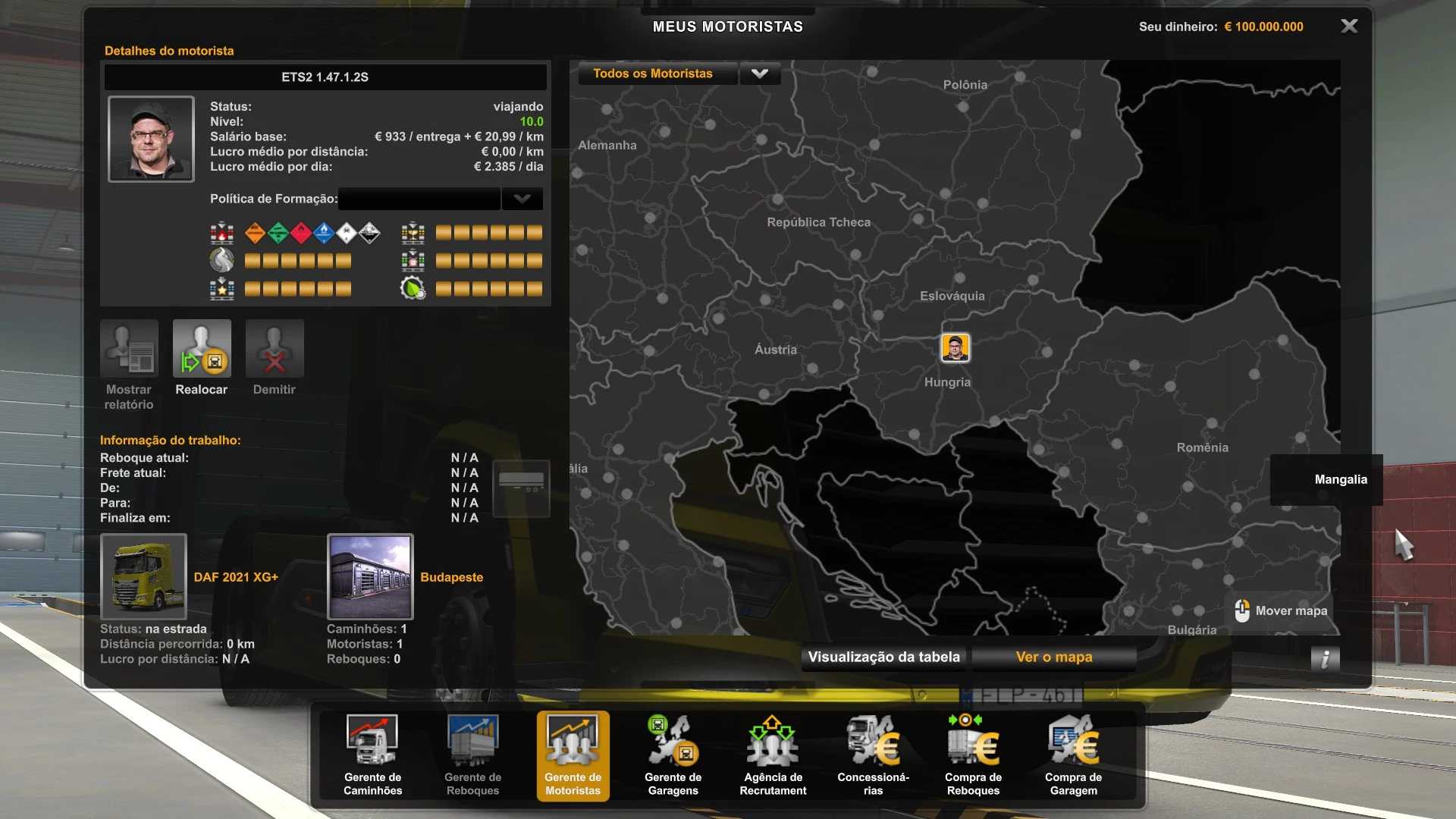Click DAF 2021 XG+ truck thumbnail
This screenshot has height=819, width=1456.
click(143, 576)
